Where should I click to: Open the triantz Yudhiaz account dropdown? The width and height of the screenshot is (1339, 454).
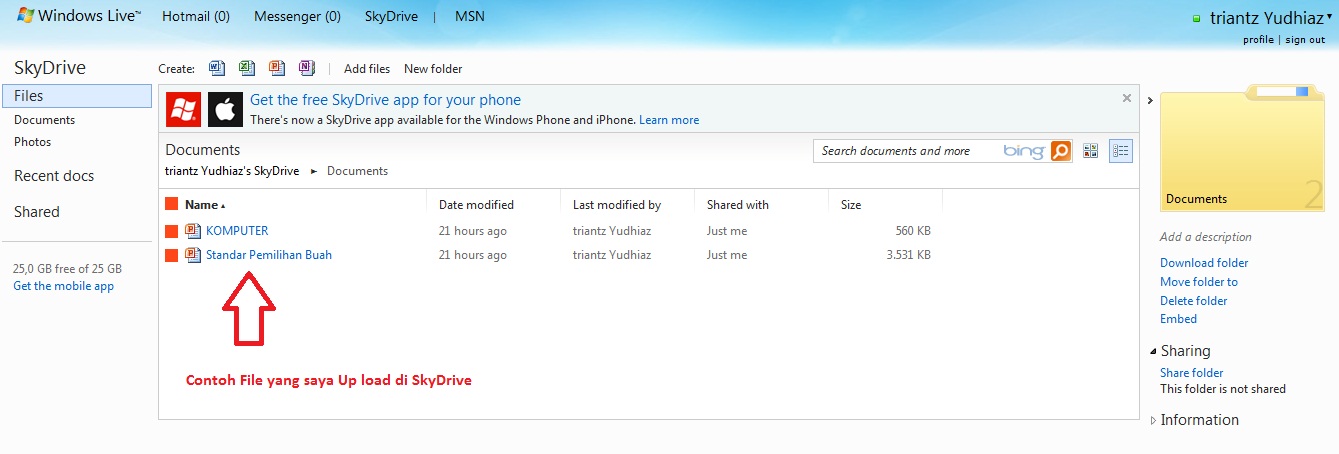[1271, 17]
